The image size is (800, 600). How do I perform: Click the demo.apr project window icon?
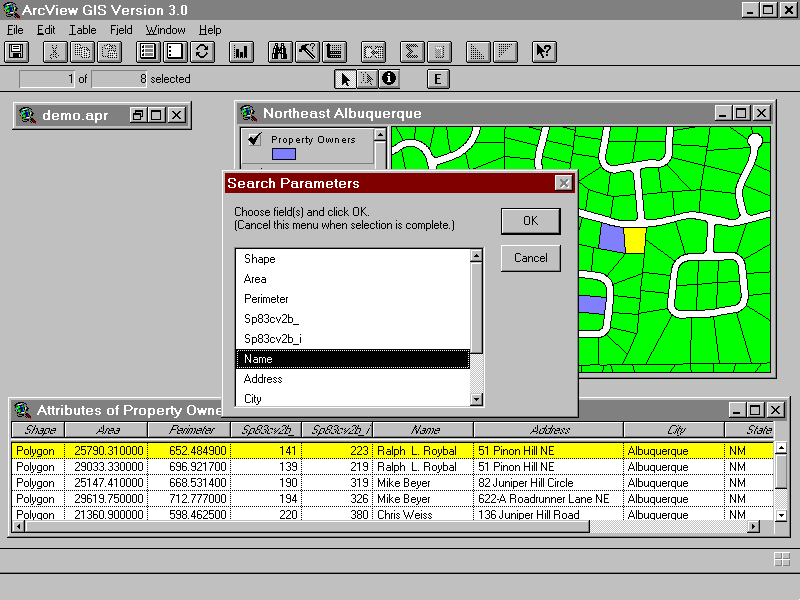pos(27,115)
